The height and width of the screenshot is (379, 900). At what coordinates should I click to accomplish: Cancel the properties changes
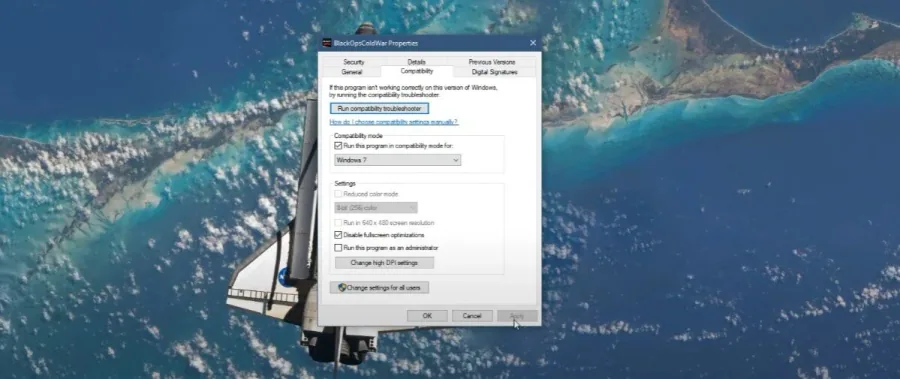472,316
